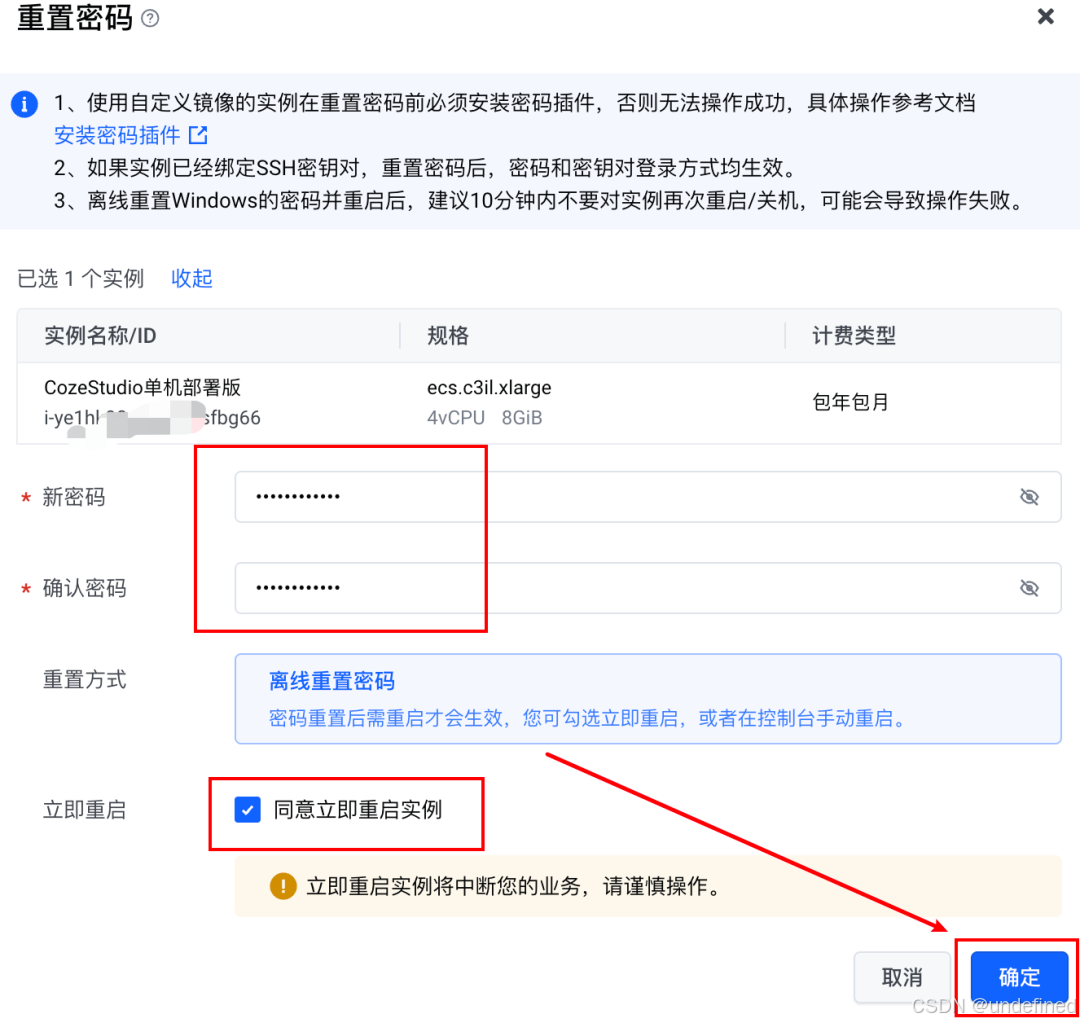Viewport: 1080px width, 1023px height.
Task: Click the 确认密码 input field
Action: click(647, 588)
